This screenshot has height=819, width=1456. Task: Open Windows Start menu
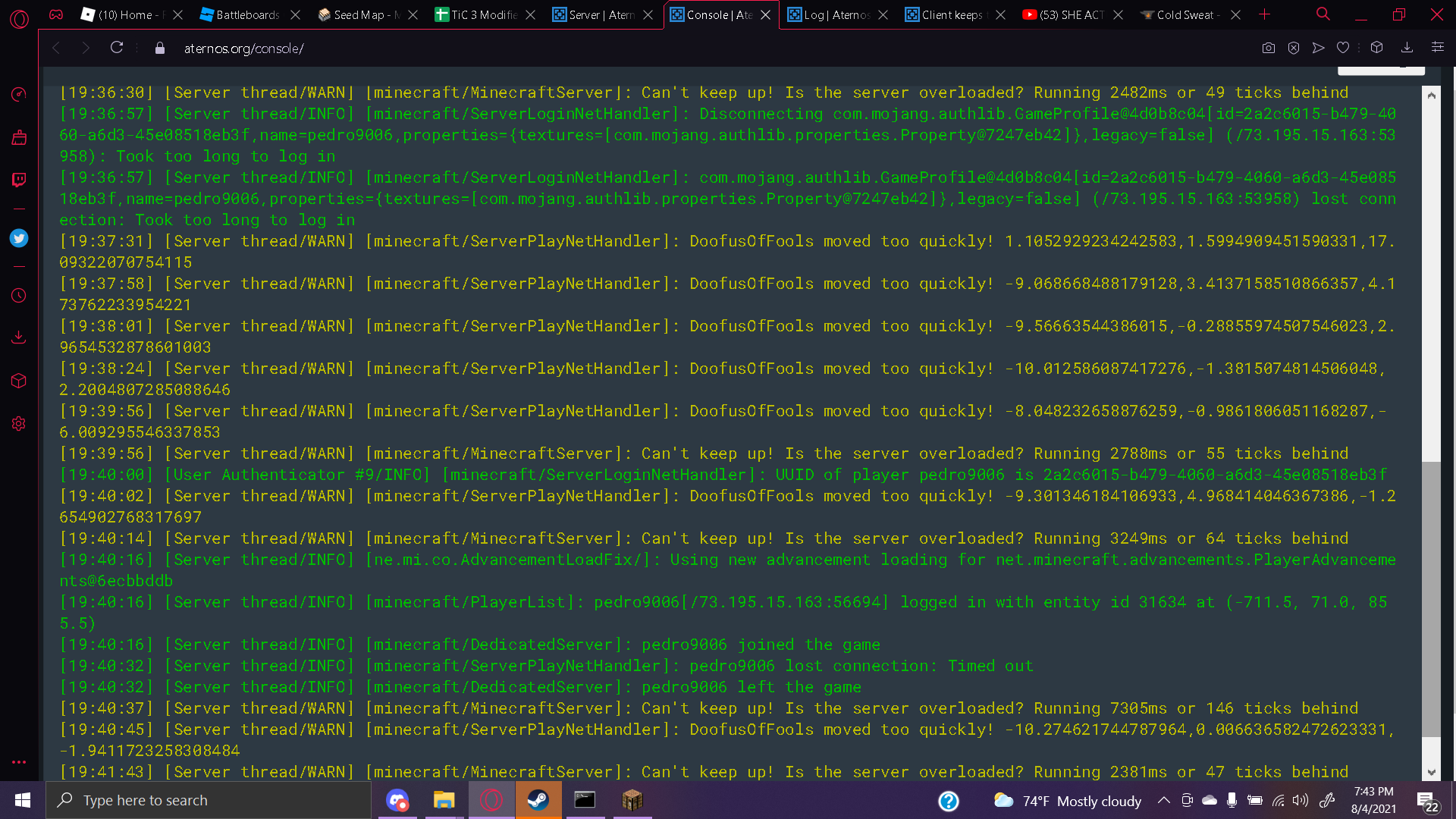[x=22, y=800]
